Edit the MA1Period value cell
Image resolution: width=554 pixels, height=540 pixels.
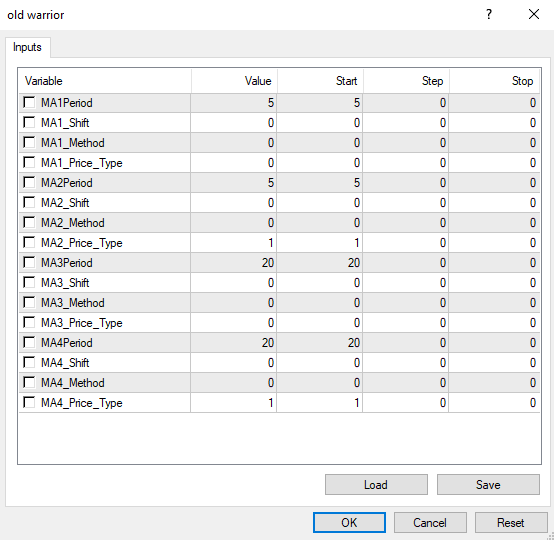point(234,103)
